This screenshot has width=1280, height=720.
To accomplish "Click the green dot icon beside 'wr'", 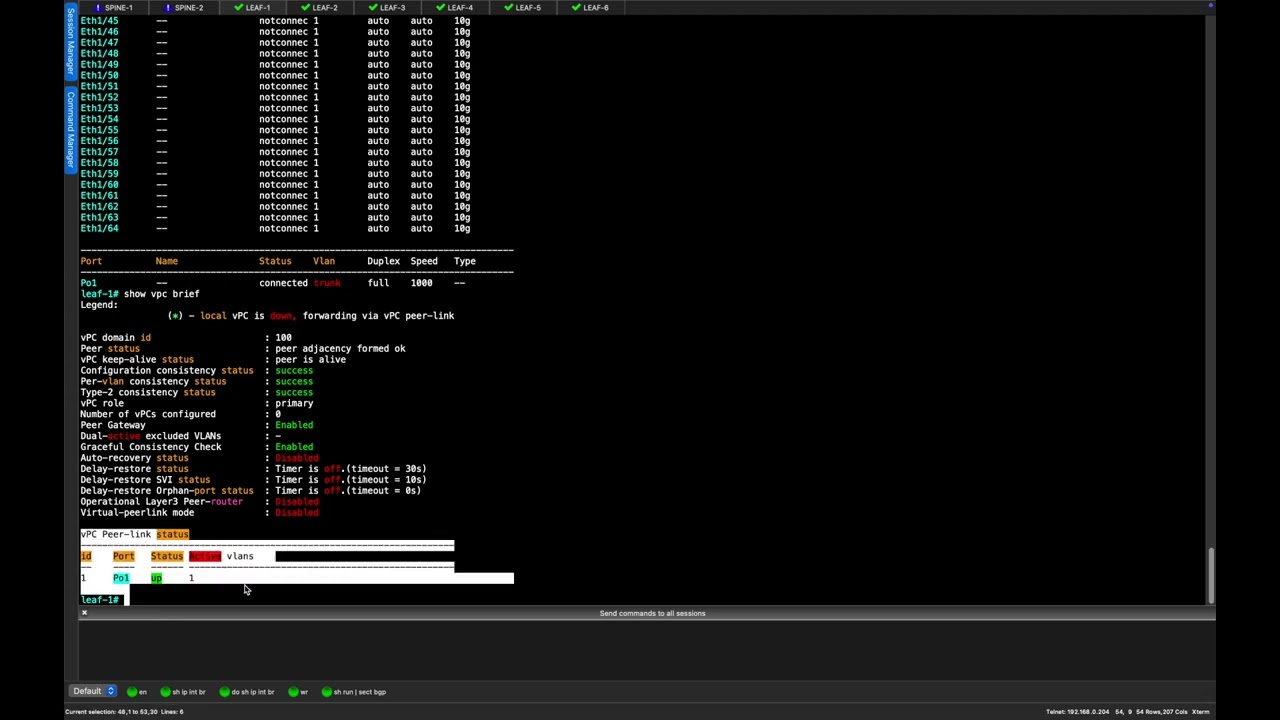I will point(293,692).
